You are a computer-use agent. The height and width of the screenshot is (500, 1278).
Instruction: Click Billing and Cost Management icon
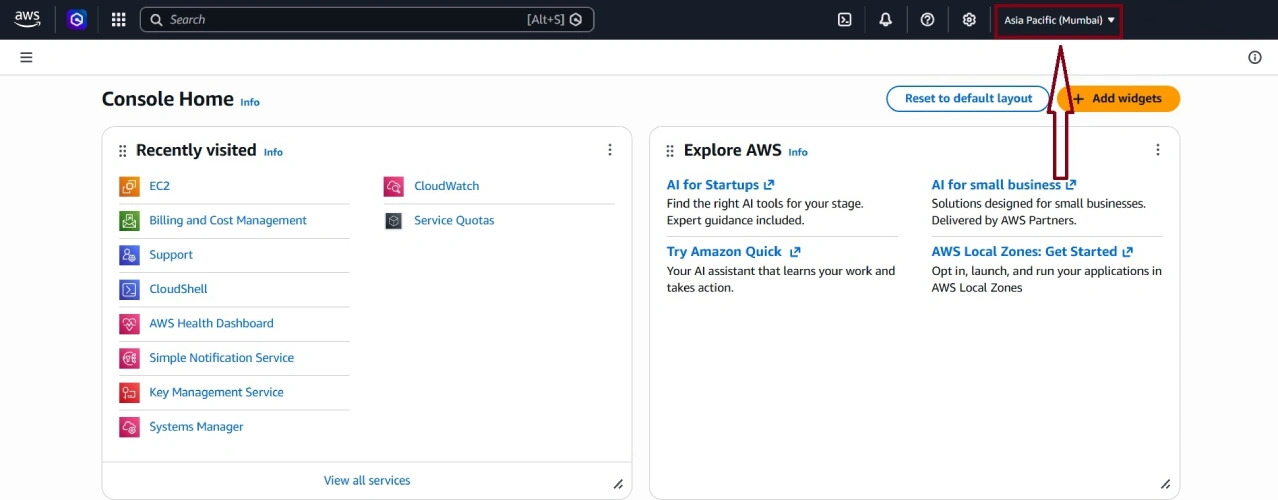tap(129, 220)
